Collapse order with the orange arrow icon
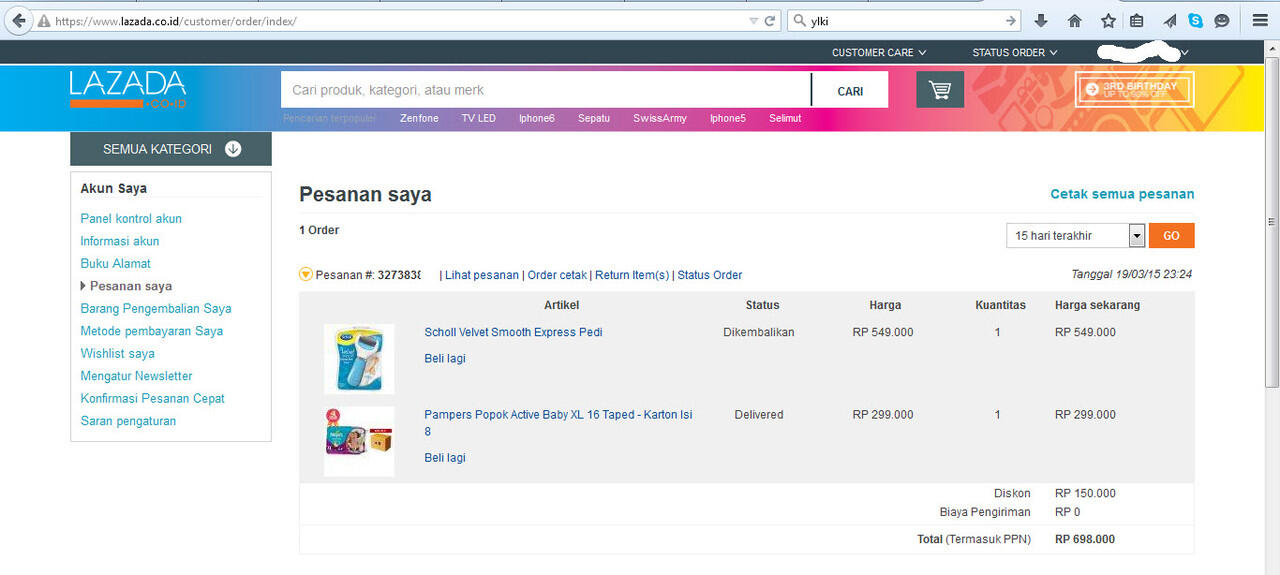1280x575 pixels. point(306,275)
